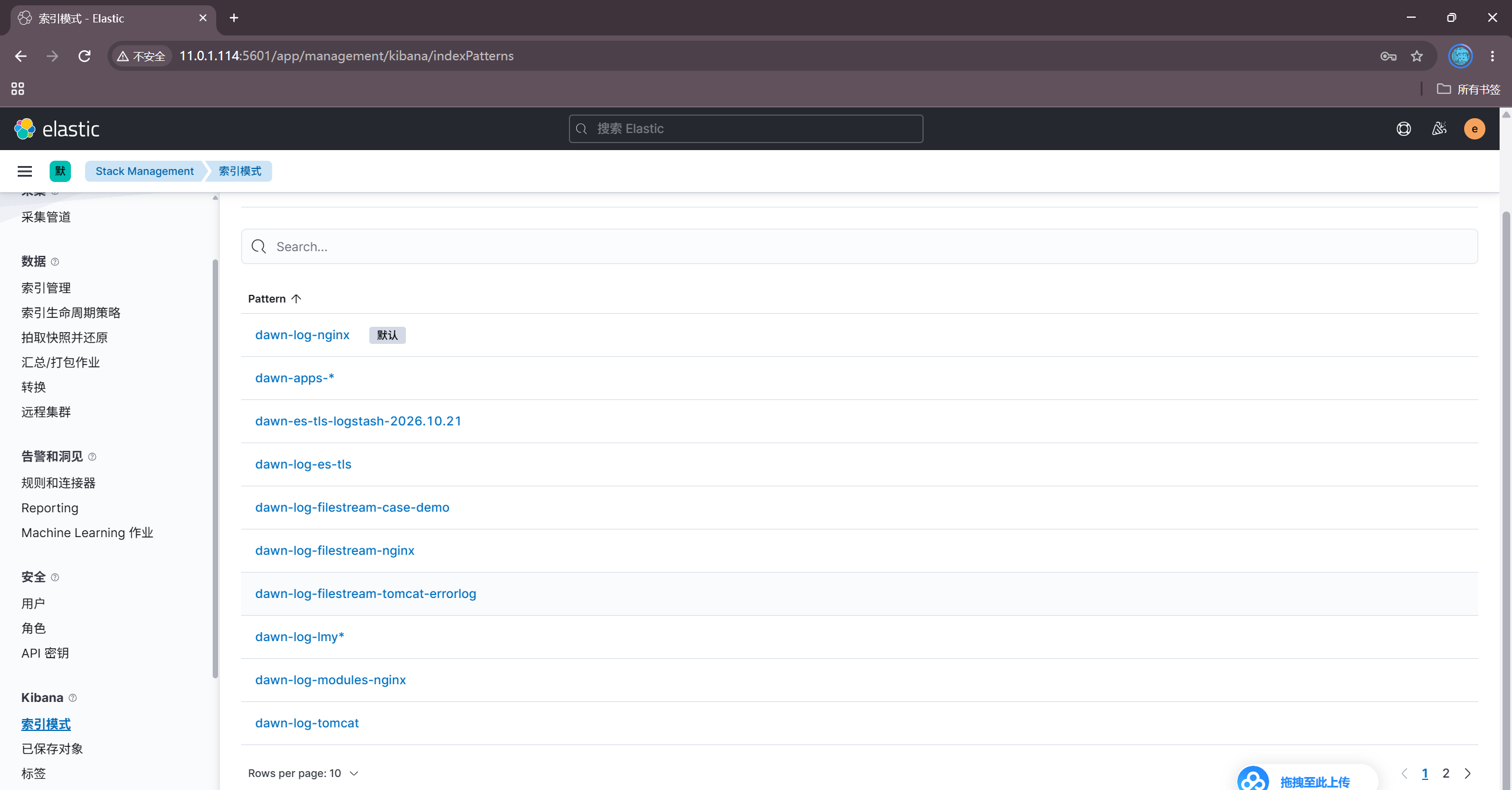Click the help icon beside 数据

pyautogui.click(x=55, y=262)
